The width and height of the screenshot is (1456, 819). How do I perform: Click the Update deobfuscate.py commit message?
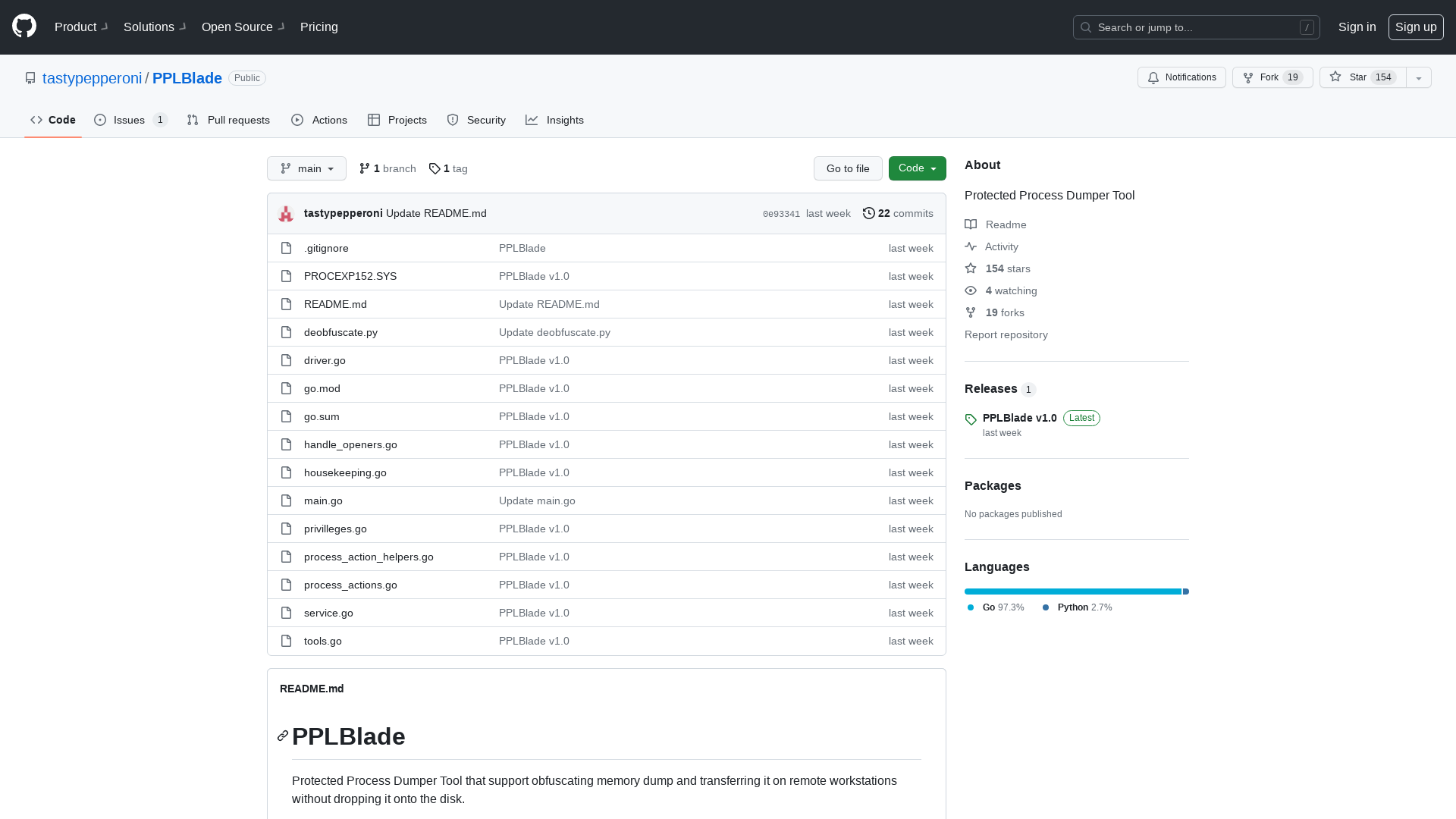554,333
